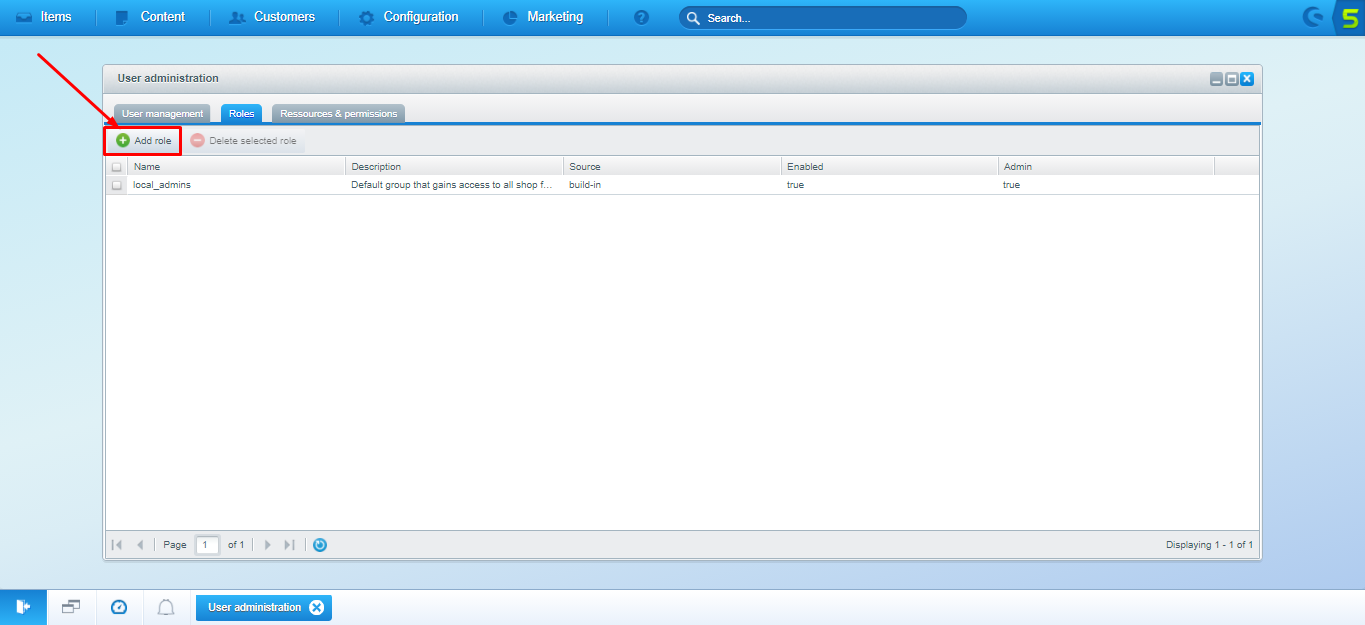Click the help question mark icon
Screen dimensions: 1365x625
coord(642,17)
